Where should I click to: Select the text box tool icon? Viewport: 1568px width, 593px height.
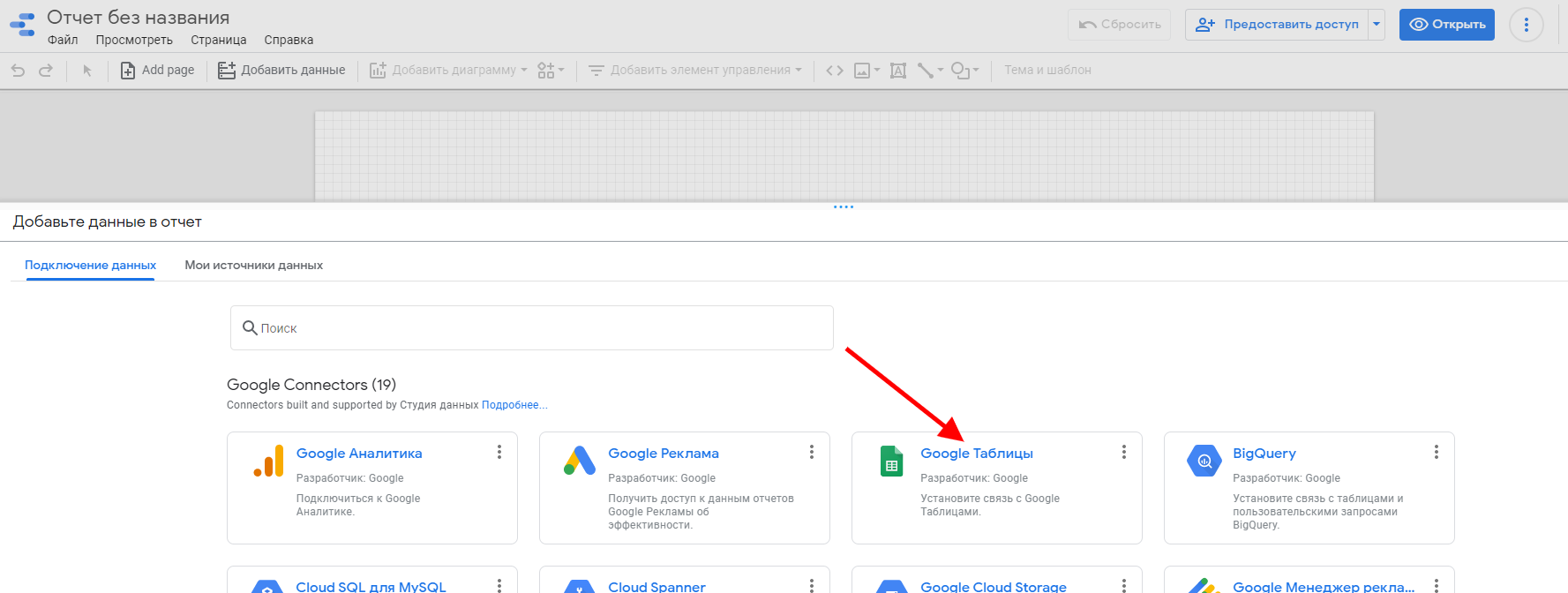pos(898,71)
